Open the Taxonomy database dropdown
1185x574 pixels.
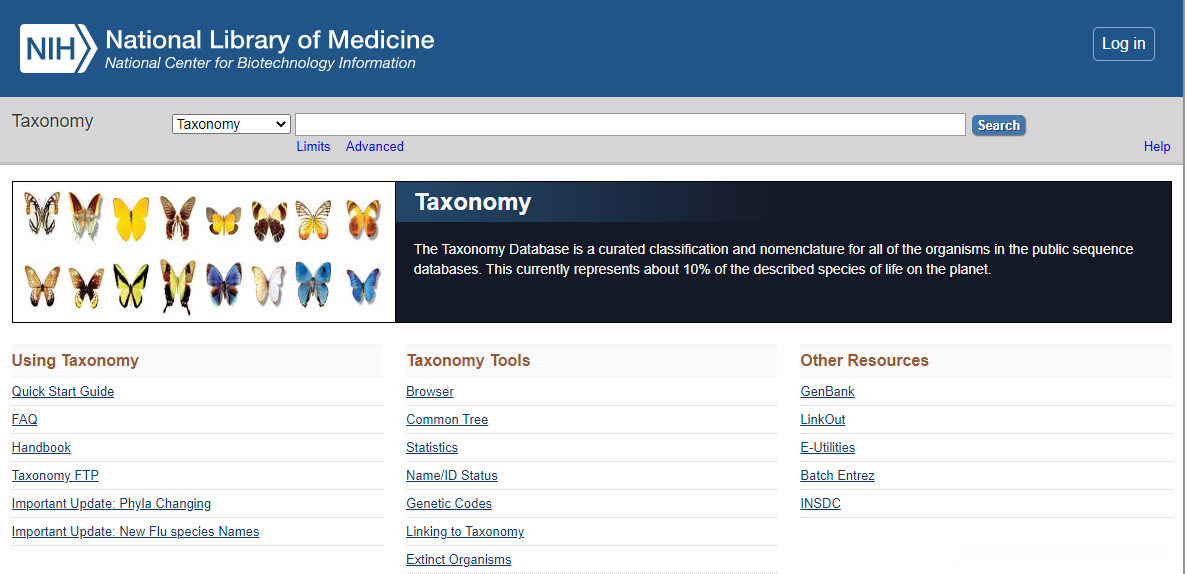coord(231,125)
